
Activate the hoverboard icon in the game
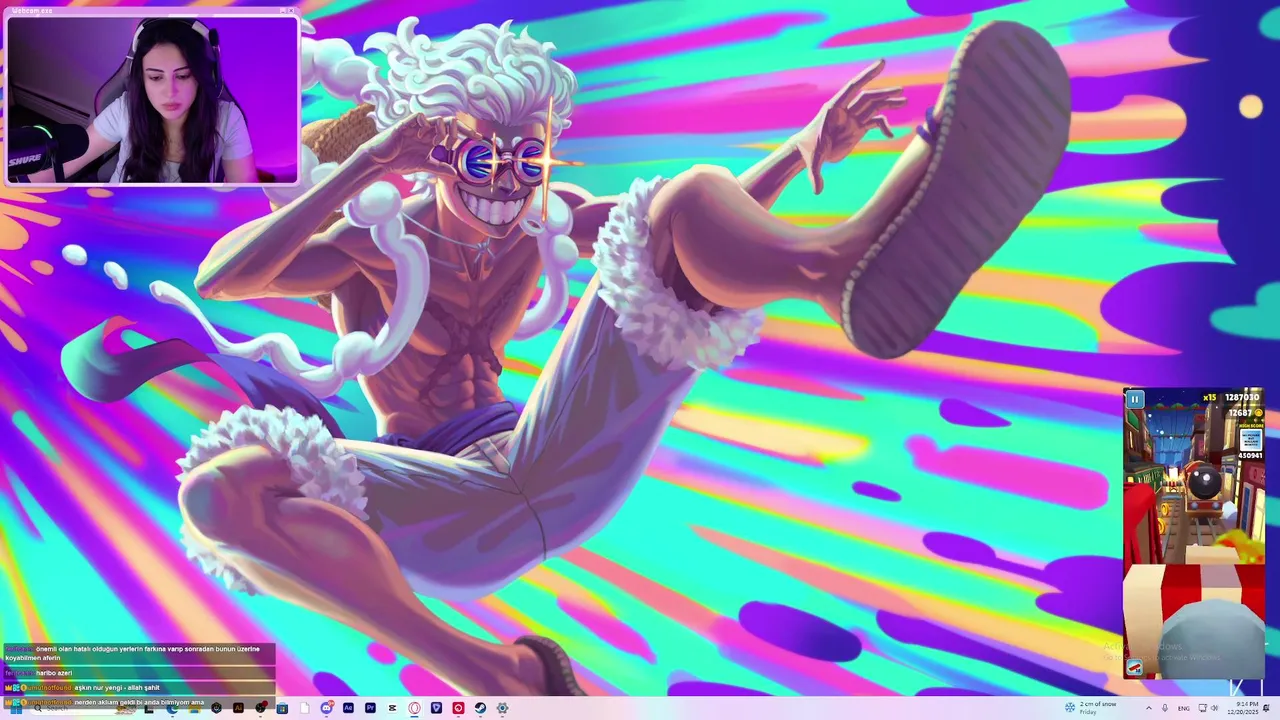click(x=1135, y=667)
